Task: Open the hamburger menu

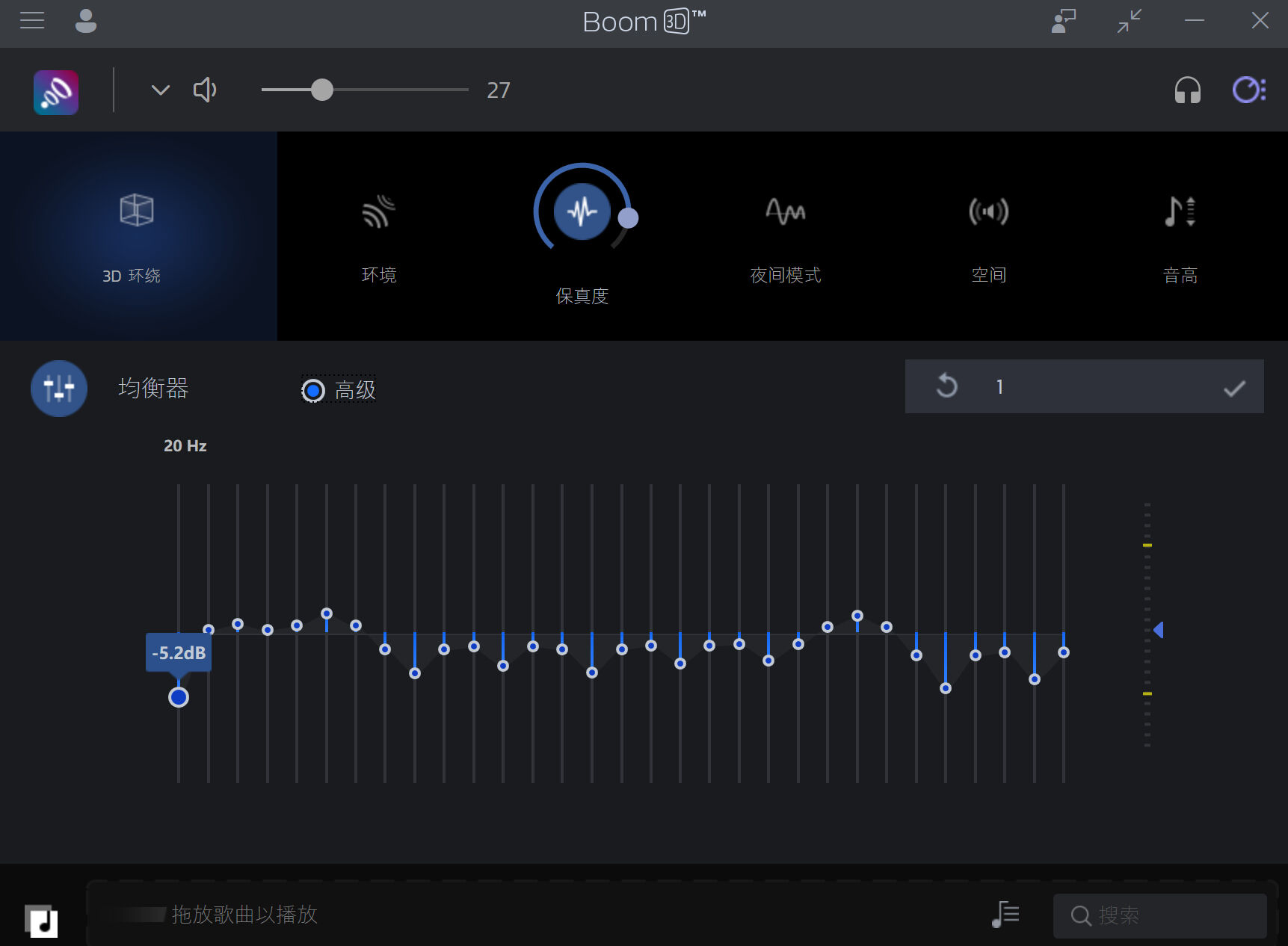Action: 32,20
